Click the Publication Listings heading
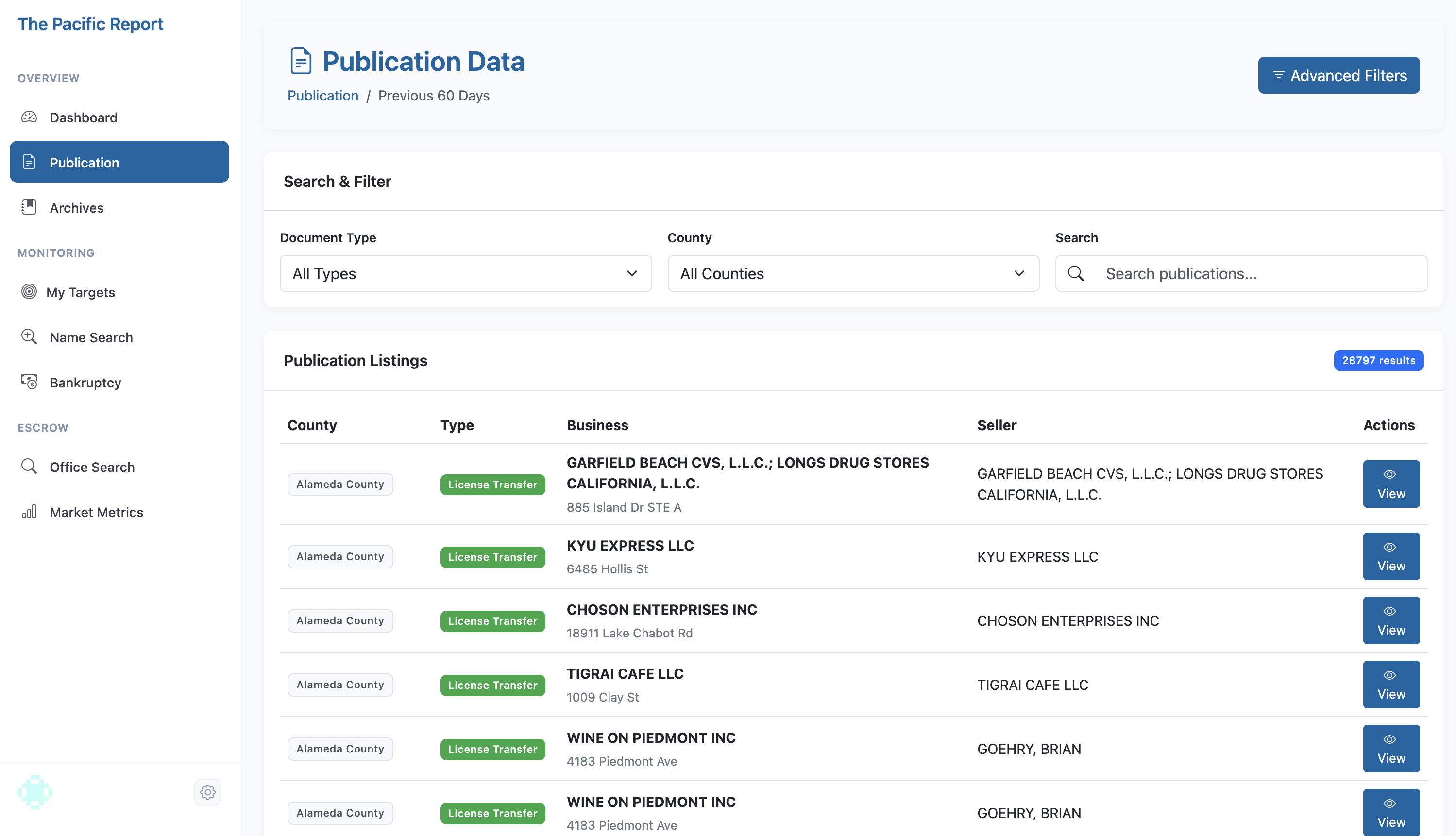Viewport: 1456px width, 836px height. pyautogui.click(x=356, y=361)
